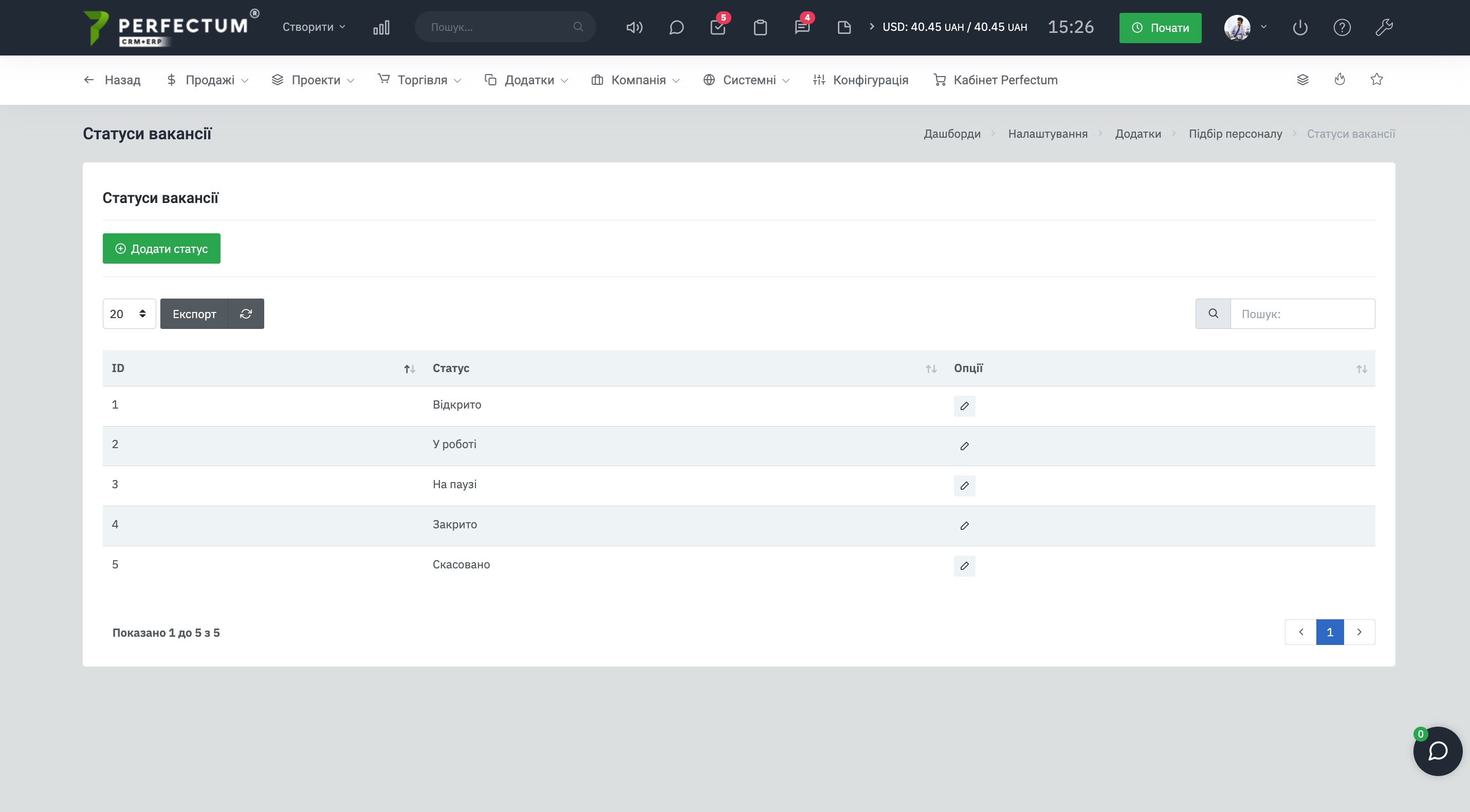Click the table search magnifier icon
Screen dimensions: 1470x812
pyautogui.click(x=1213, y=313)
